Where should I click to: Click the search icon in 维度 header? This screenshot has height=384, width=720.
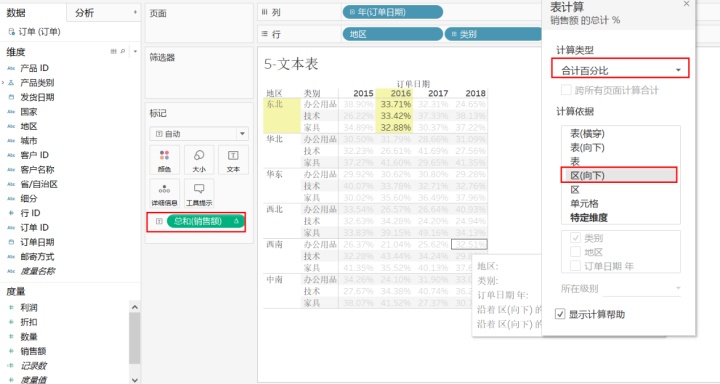[123, 51]
